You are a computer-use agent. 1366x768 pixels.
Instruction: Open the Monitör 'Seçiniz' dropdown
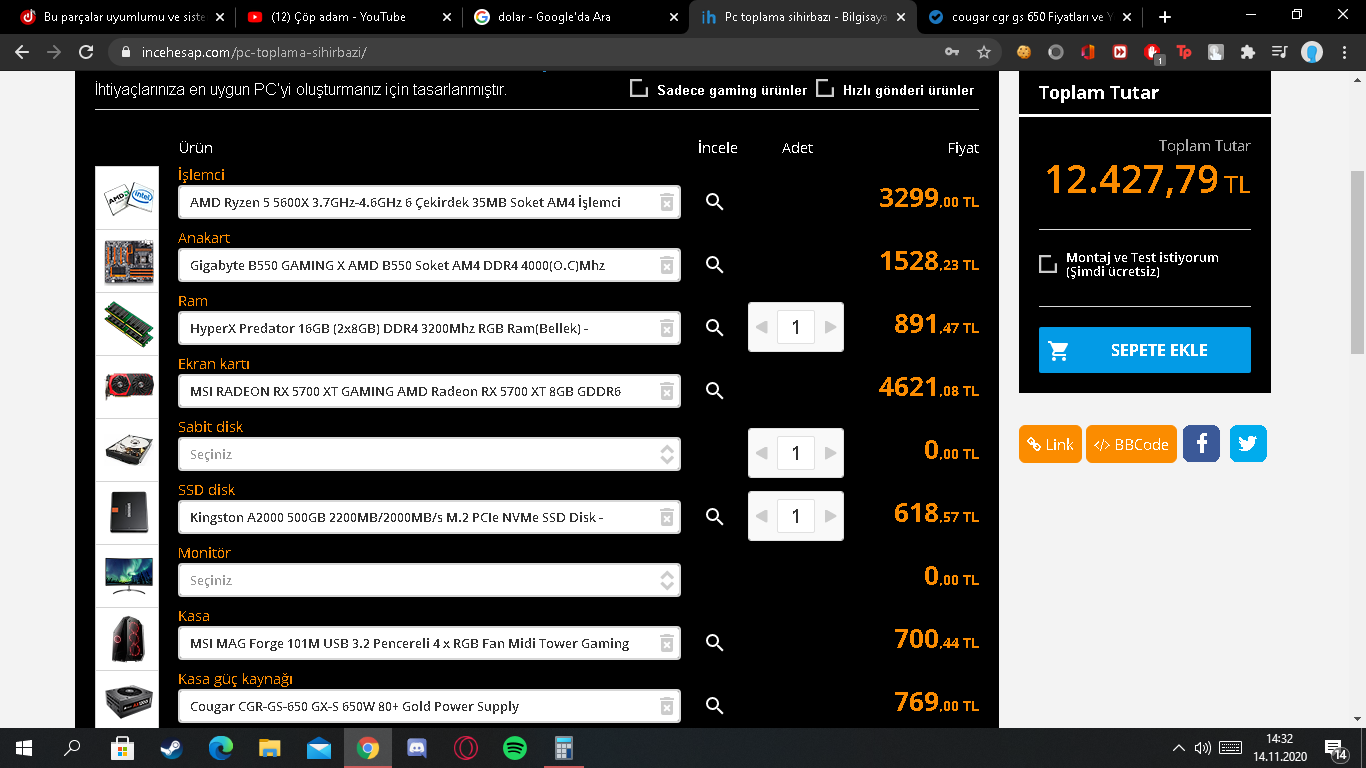click(x=429, y=580)
